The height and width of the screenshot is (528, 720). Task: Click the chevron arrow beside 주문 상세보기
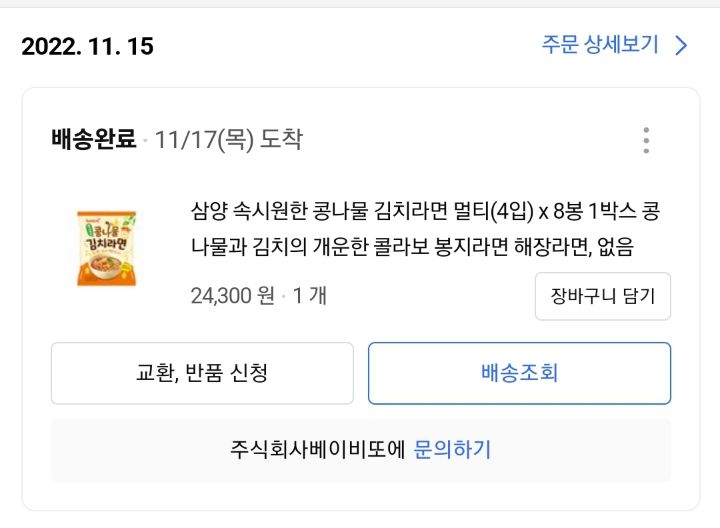pos(682,45)
